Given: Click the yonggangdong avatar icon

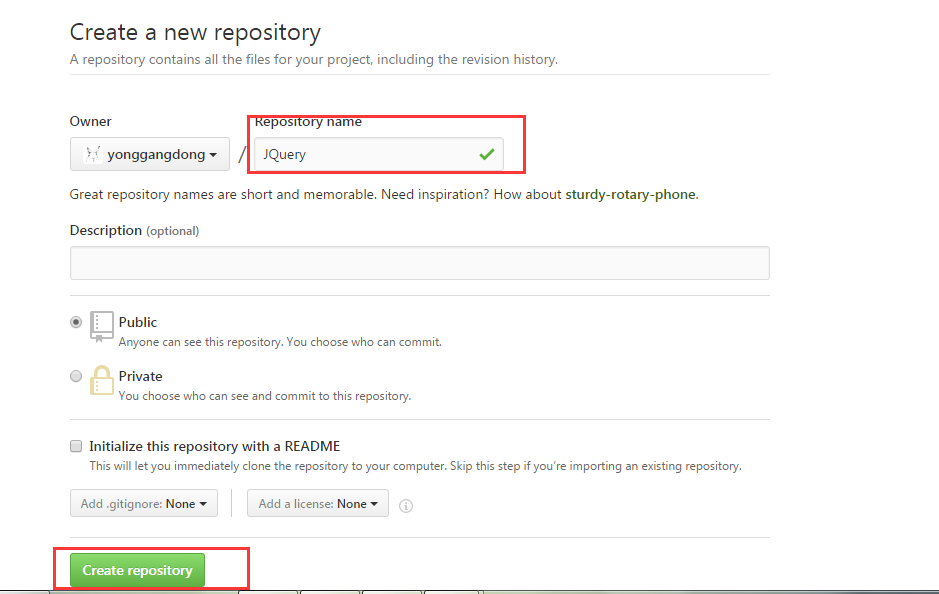Looking at the screenshot, I should 92,154.
